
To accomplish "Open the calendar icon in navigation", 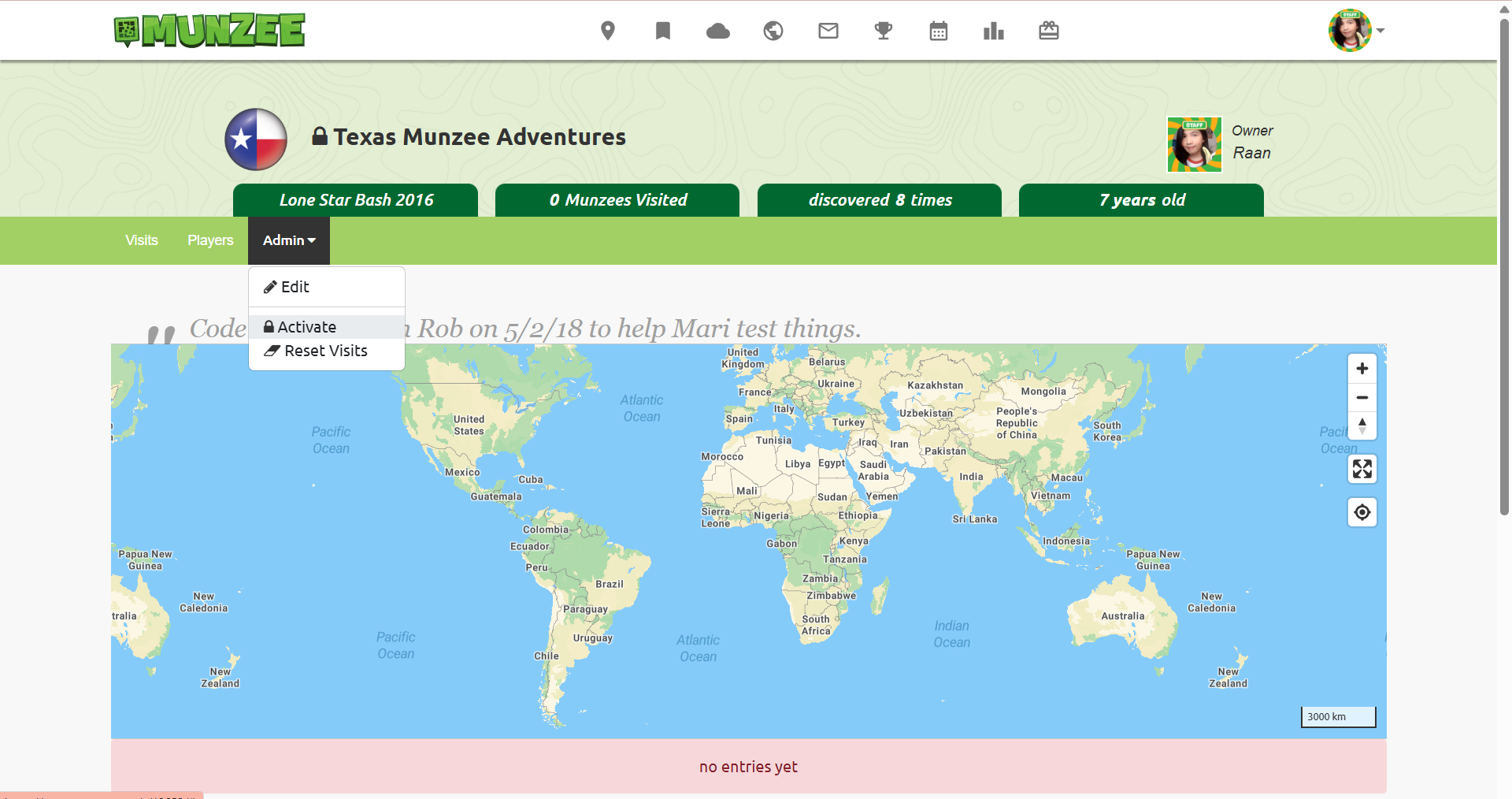I will pyautogui.click(x=939, y=31).
